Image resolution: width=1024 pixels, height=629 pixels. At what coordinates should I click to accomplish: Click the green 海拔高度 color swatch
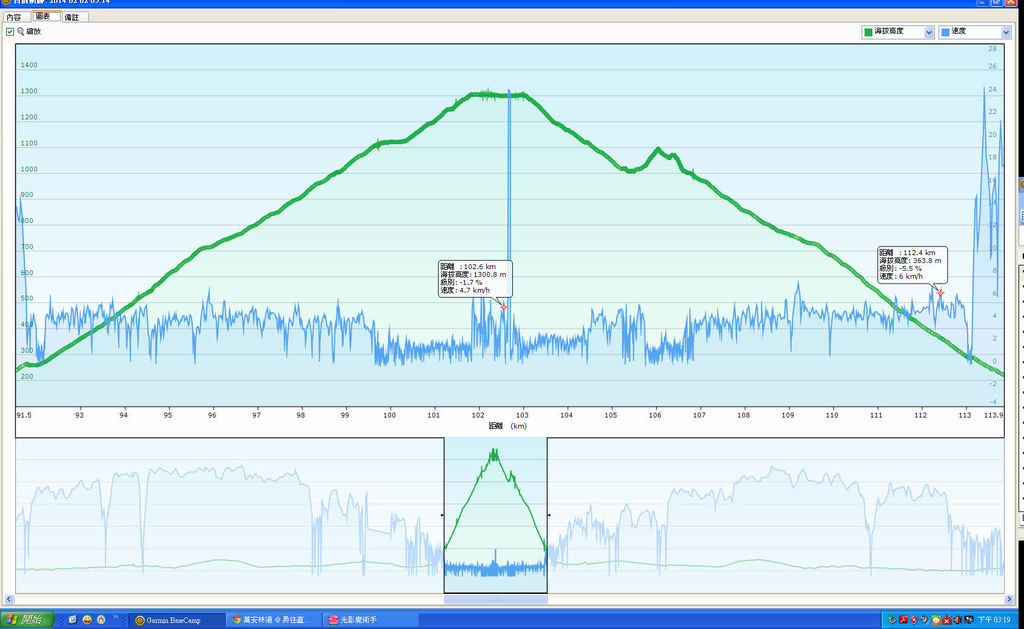pyautogui.click(x=868, y=32)
